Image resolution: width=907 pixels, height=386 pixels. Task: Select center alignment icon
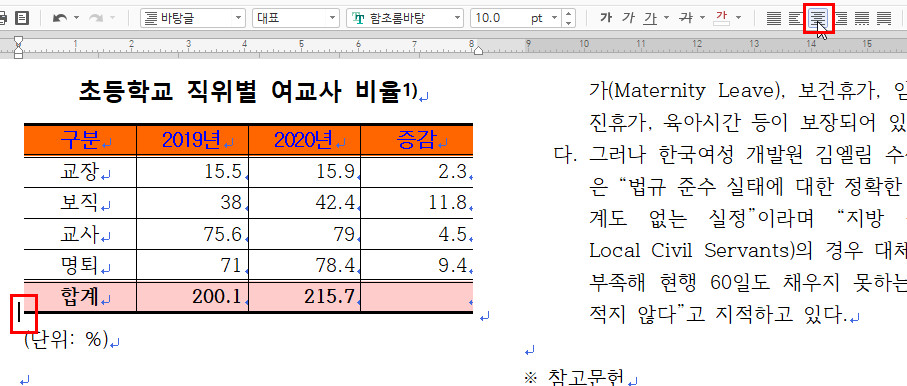pyautogui.click(x=818, y=19)
